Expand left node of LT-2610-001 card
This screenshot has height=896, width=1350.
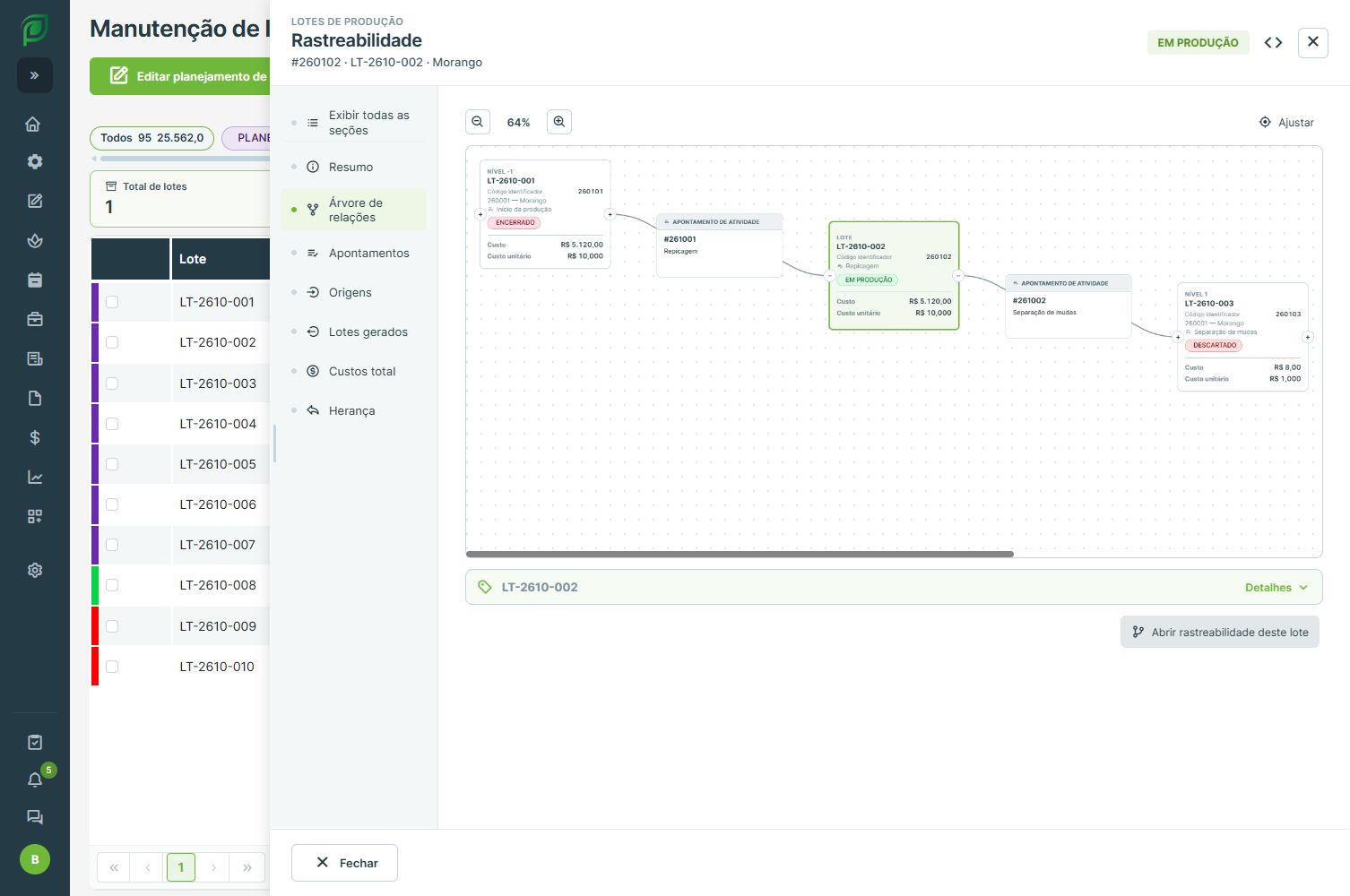480,214
